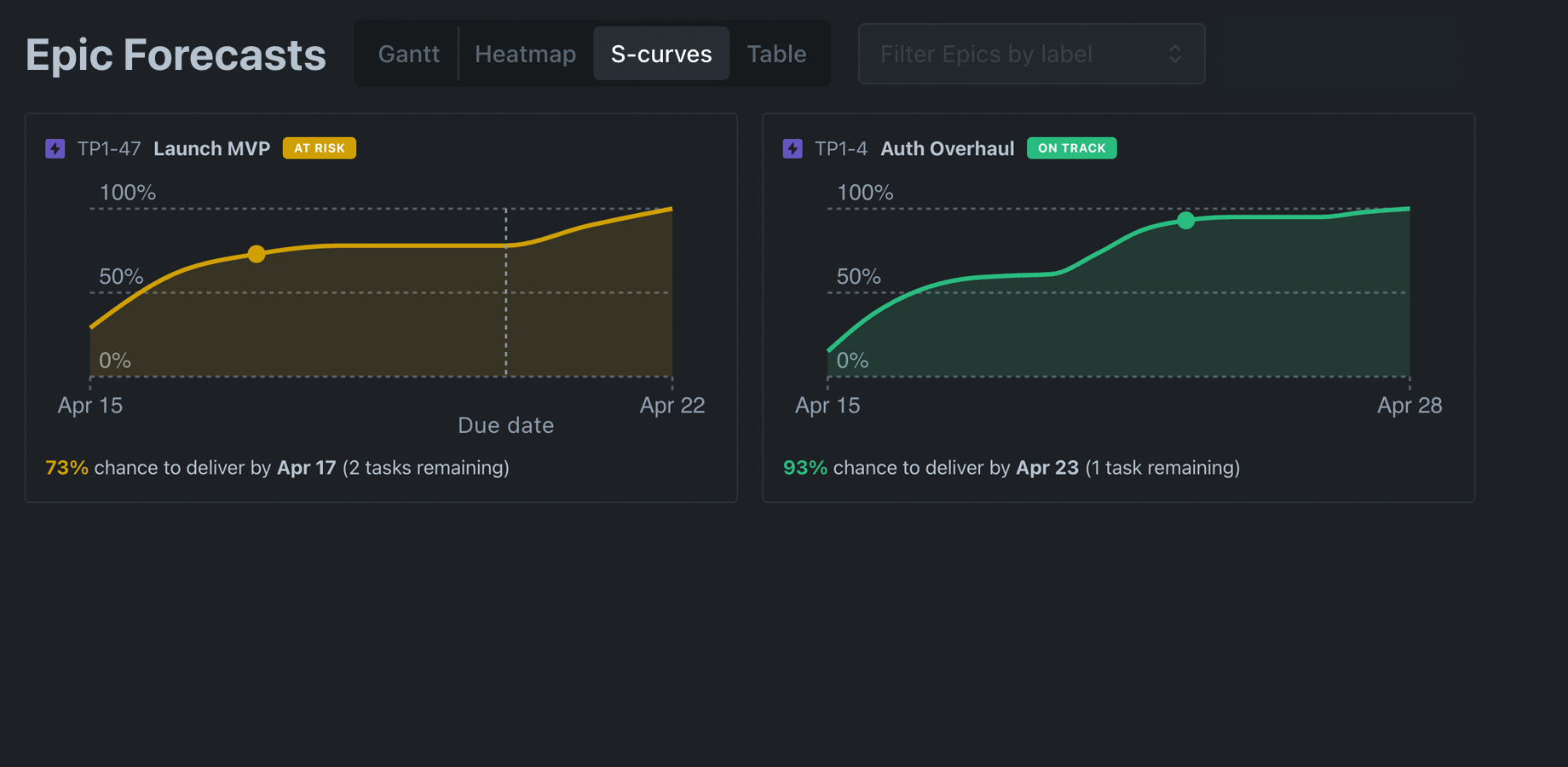Screen dimensions: 1568x767
Task: Open the Filter Epics by label dropdown
Action: [x=1031, y=54]
